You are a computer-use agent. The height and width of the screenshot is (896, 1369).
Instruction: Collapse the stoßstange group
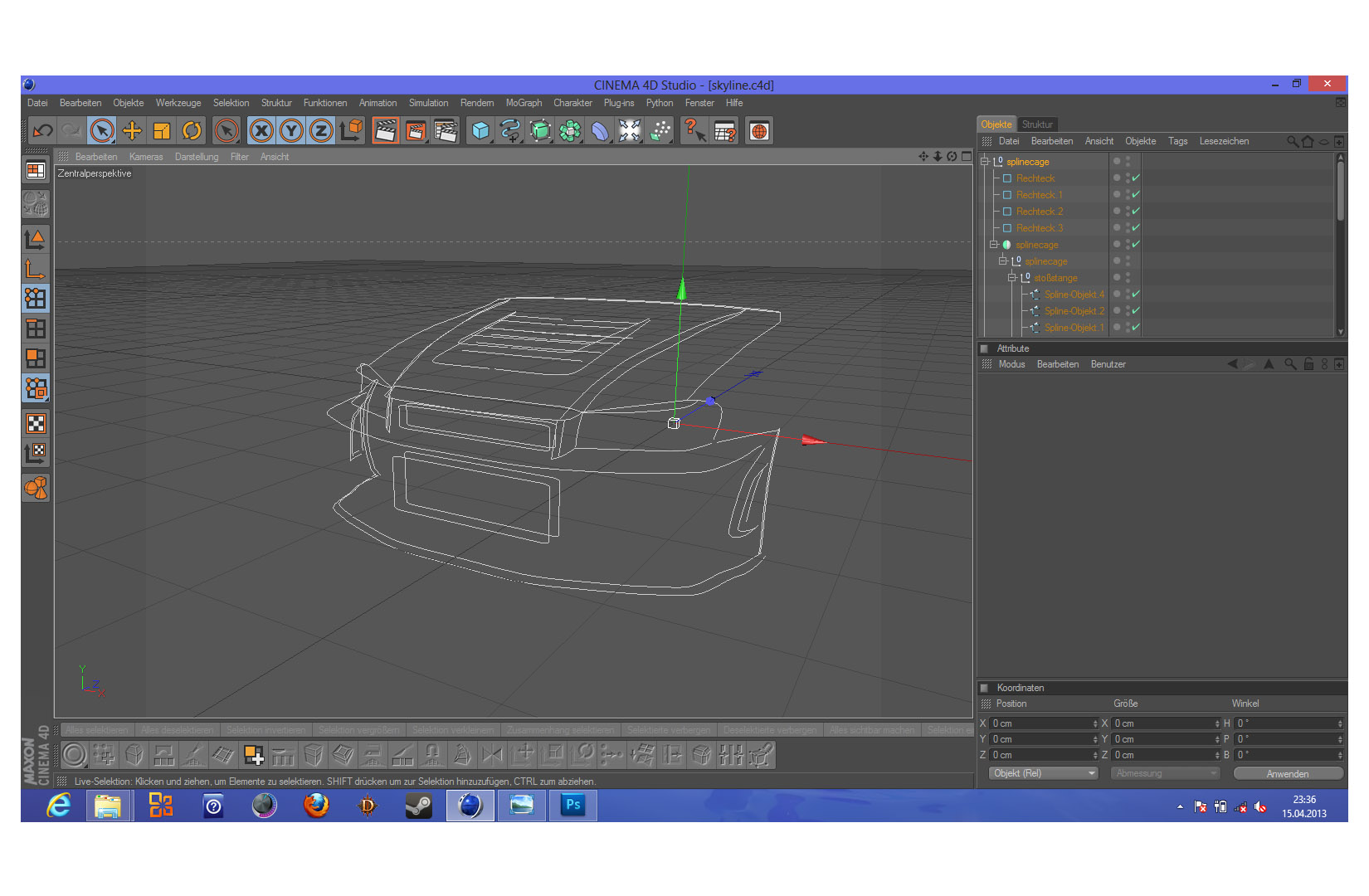[1012, 278]
